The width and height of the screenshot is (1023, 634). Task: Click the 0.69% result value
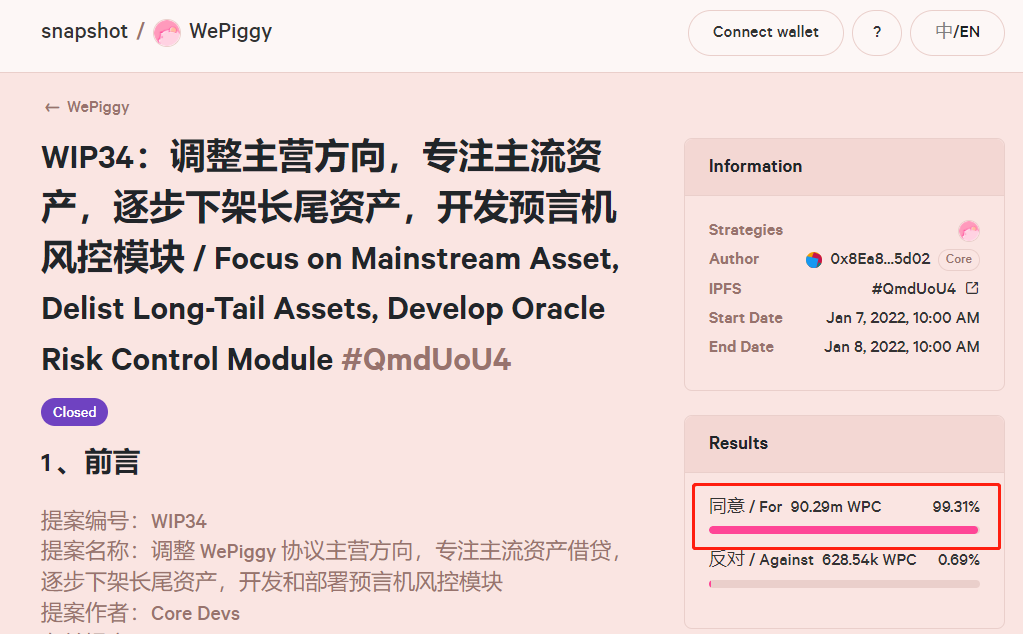[x=958, y=560]
